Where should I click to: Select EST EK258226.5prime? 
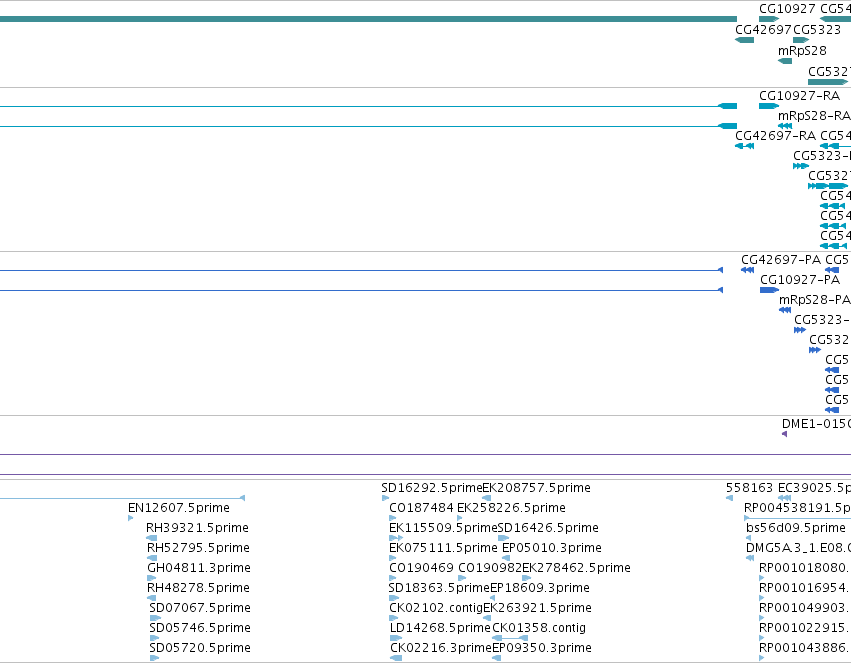511,508
